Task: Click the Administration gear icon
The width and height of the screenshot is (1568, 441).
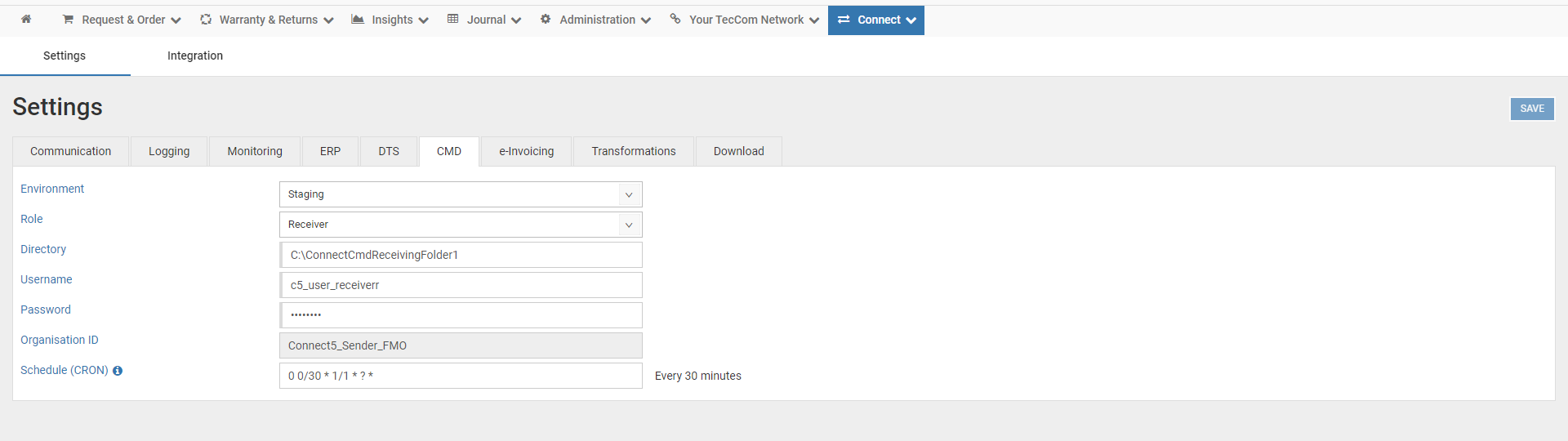Action: point(546,20)
